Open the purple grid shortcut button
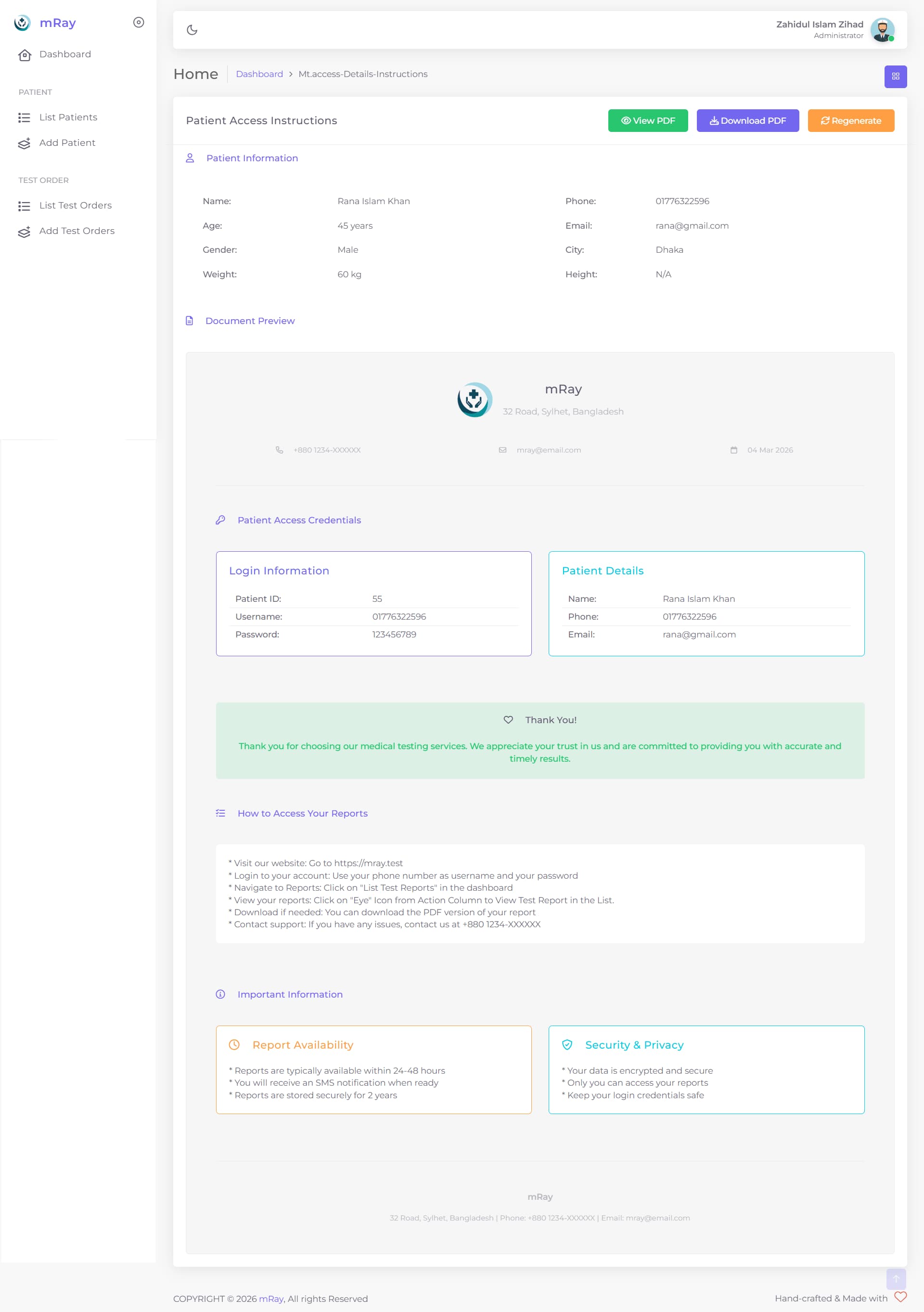Image resolution: width=924 pixels, height=1312 pixels. 895,77
